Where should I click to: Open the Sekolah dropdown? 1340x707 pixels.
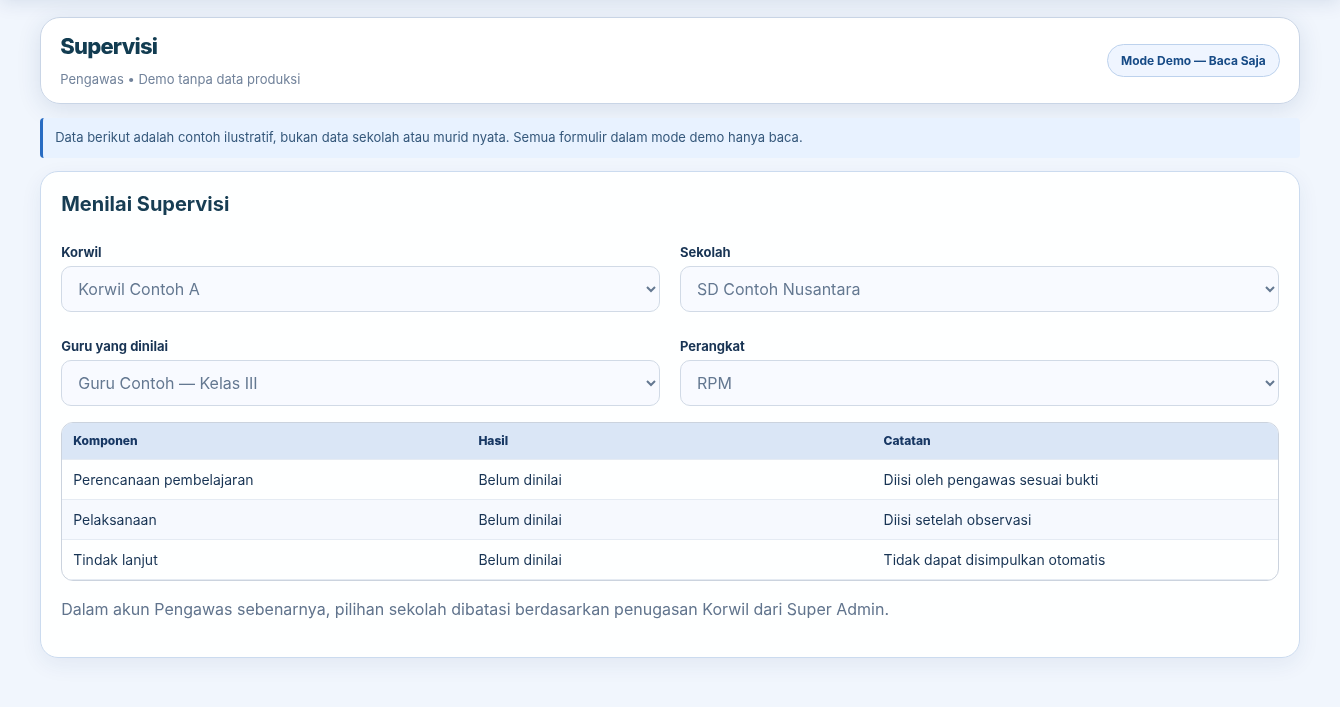click(x=979, y=289)
